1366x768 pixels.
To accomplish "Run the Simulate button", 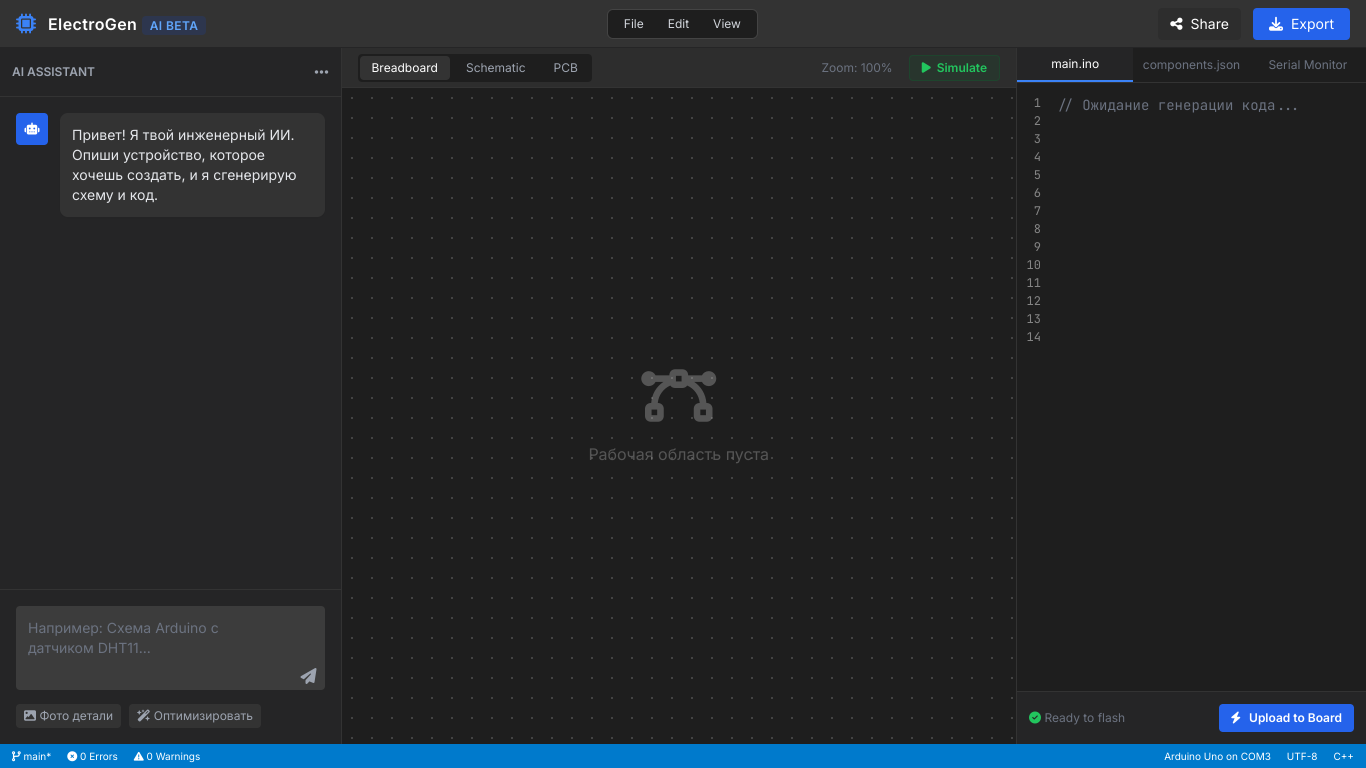I will (953, 68).
